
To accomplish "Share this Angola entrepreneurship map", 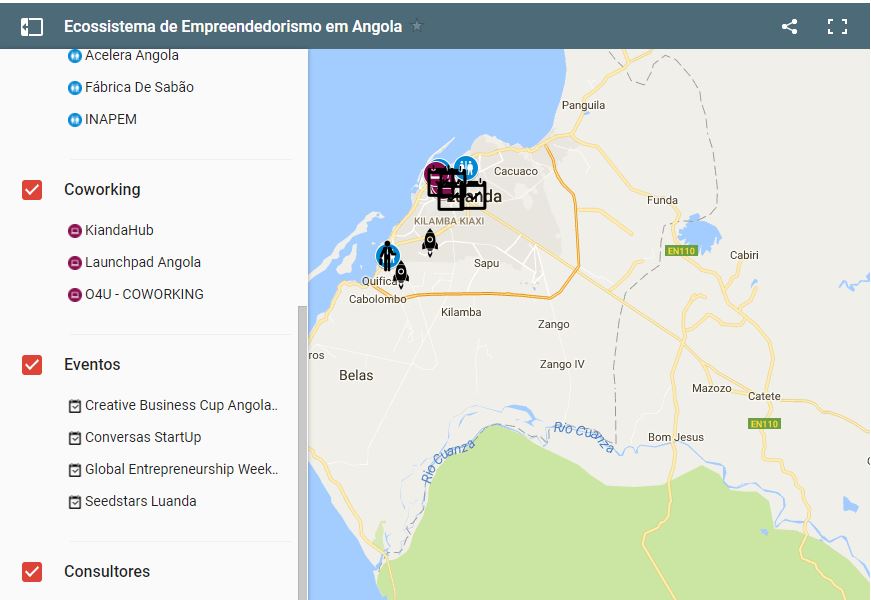I will click(789, 26).
